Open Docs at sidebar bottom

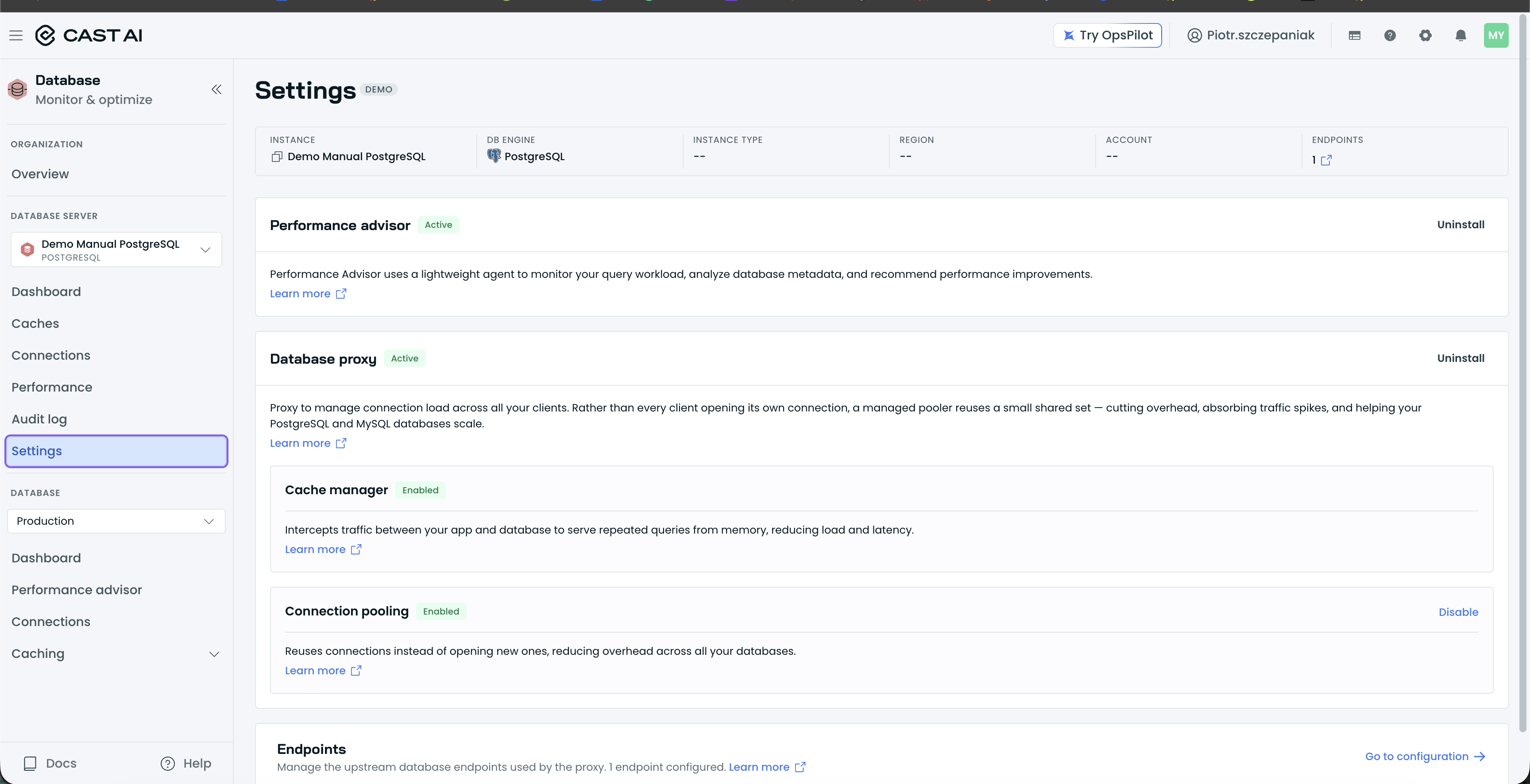point(50,763)
